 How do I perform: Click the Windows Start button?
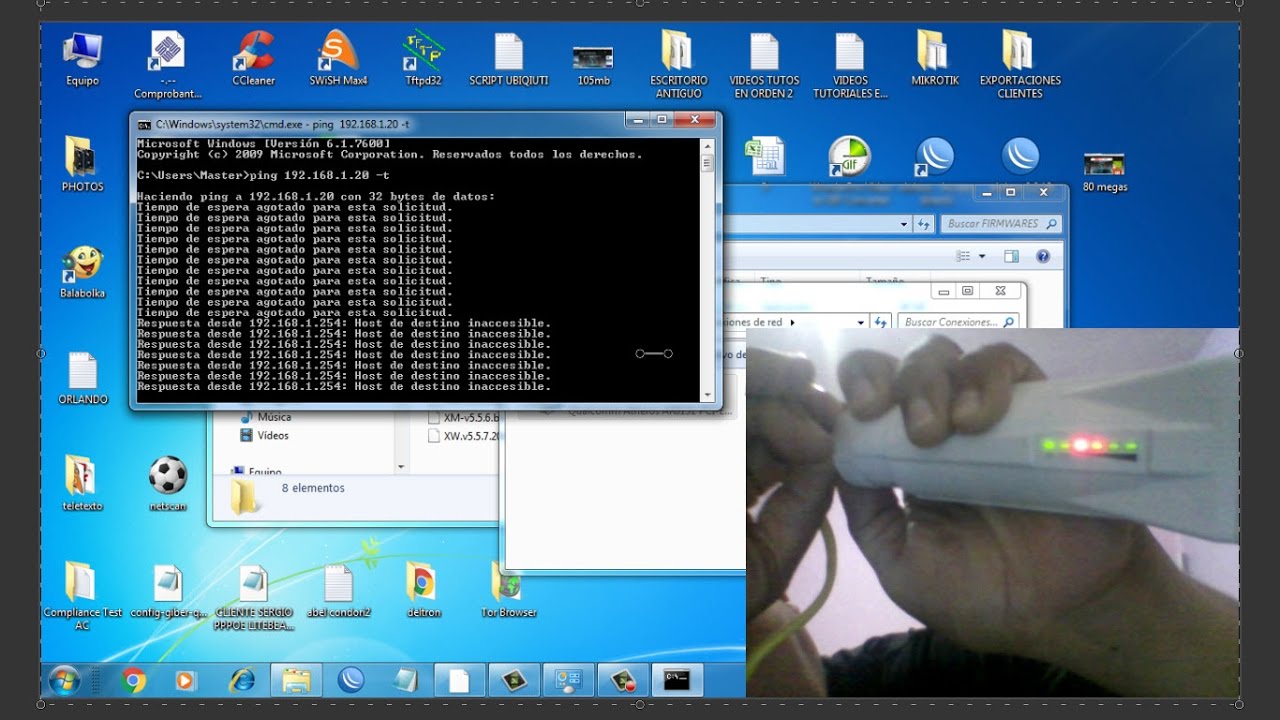tap(64, 681)
